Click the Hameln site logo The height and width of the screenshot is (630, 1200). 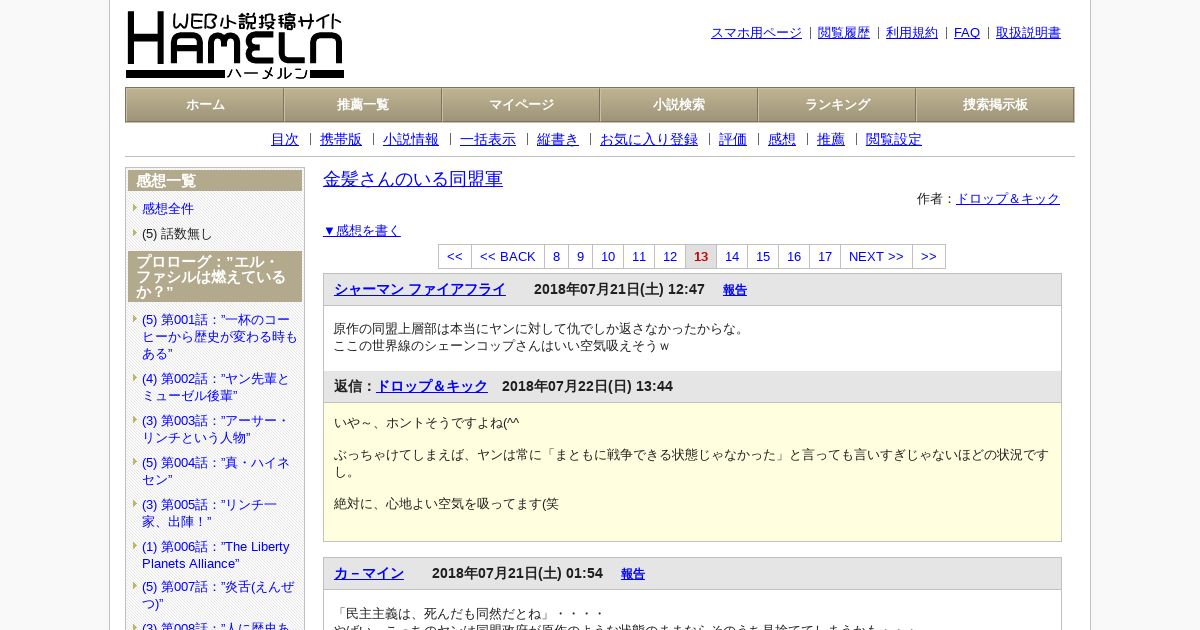[235, 45]
